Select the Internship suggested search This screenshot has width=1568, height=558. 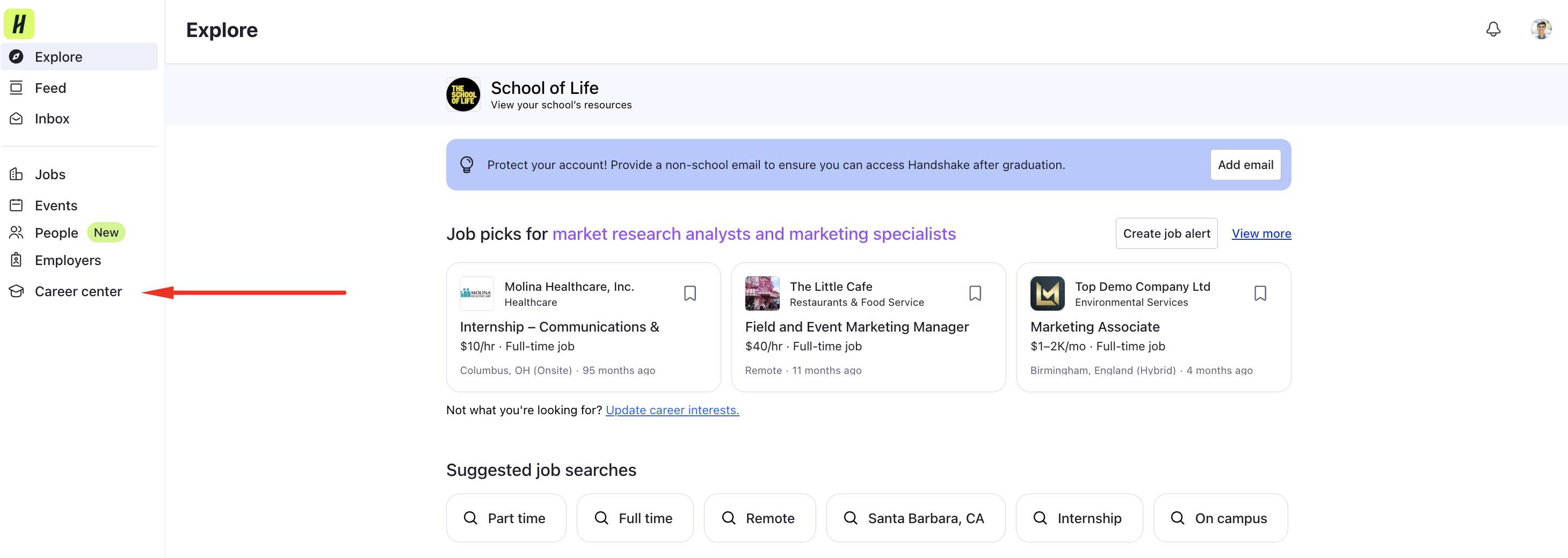pyautogui.click(x=1079, y=518)
